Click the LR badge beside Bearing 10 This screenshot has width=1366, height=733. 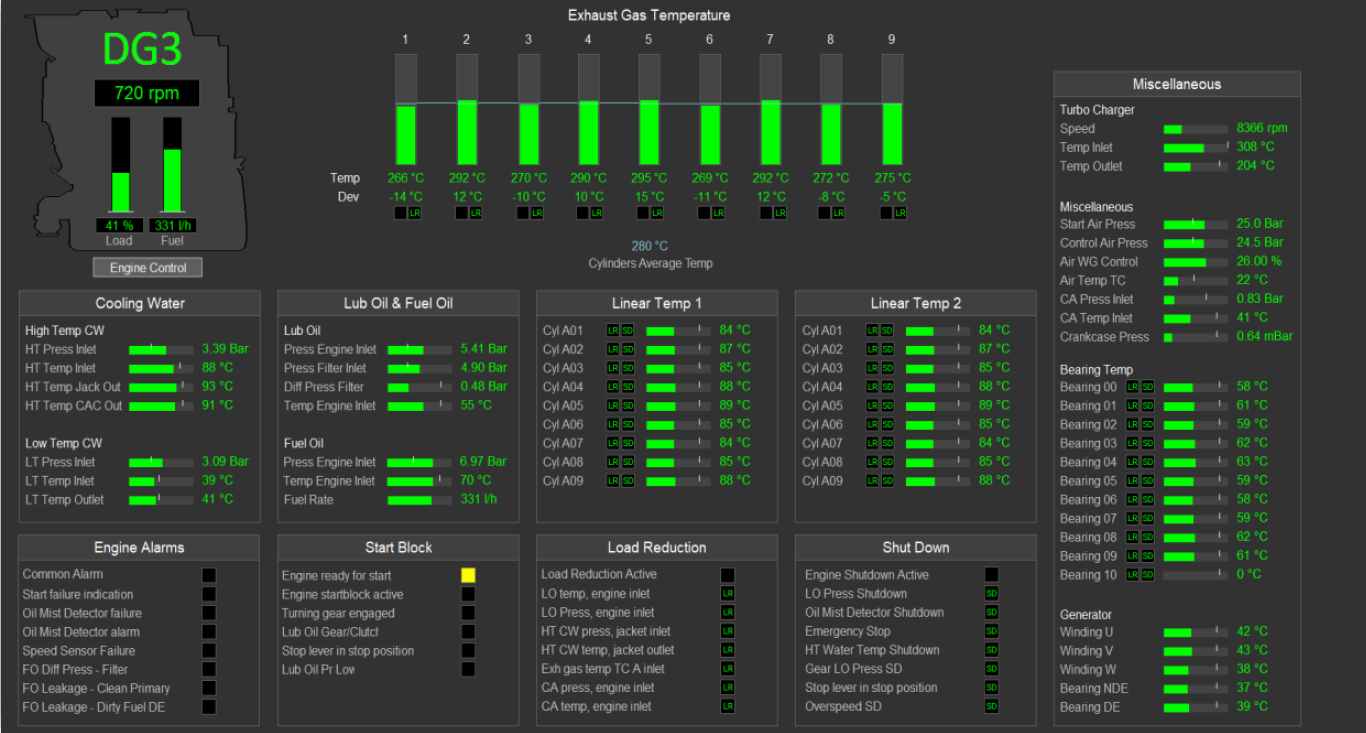coord(1133,575)
